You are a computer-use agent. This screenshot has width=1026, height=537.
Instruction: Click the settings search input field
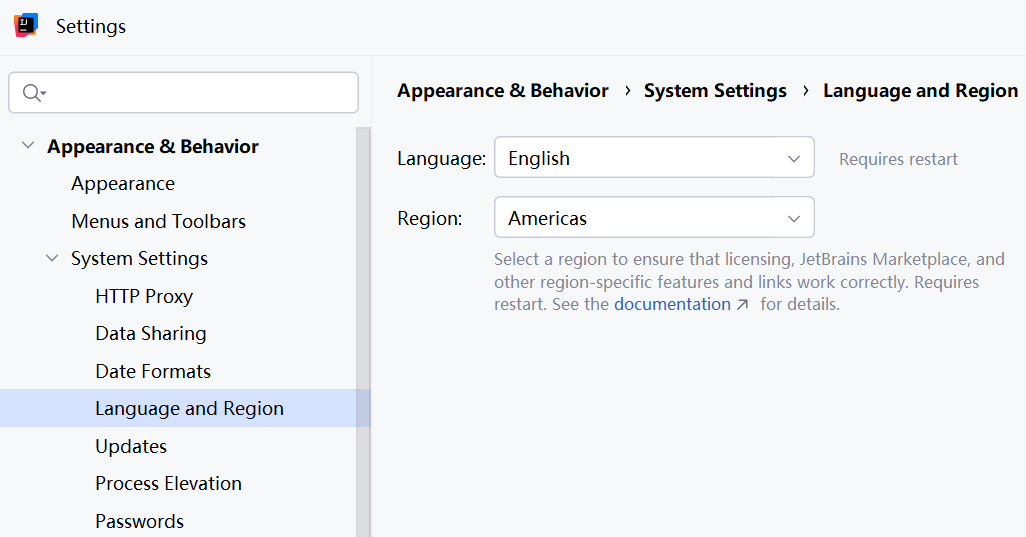[x=183, y=93]
